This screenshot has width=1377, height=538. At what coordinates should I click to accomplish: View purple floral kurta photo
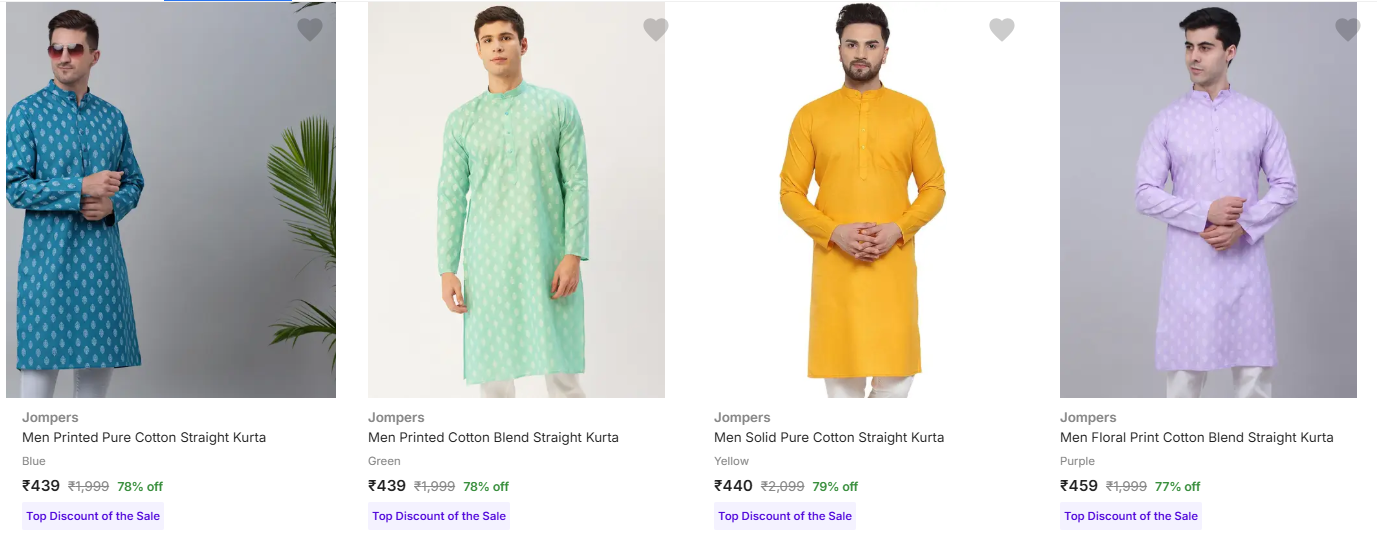[1208, 200]
